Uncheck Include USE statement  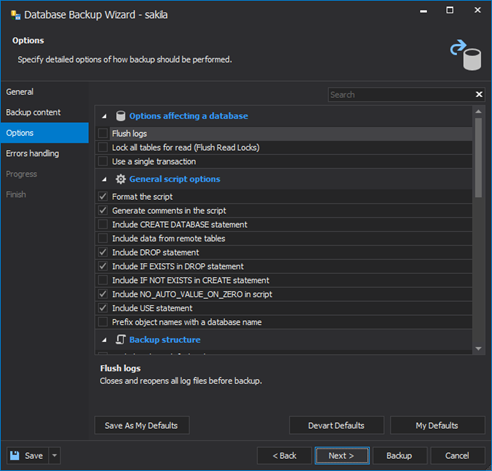pos(103,308)
